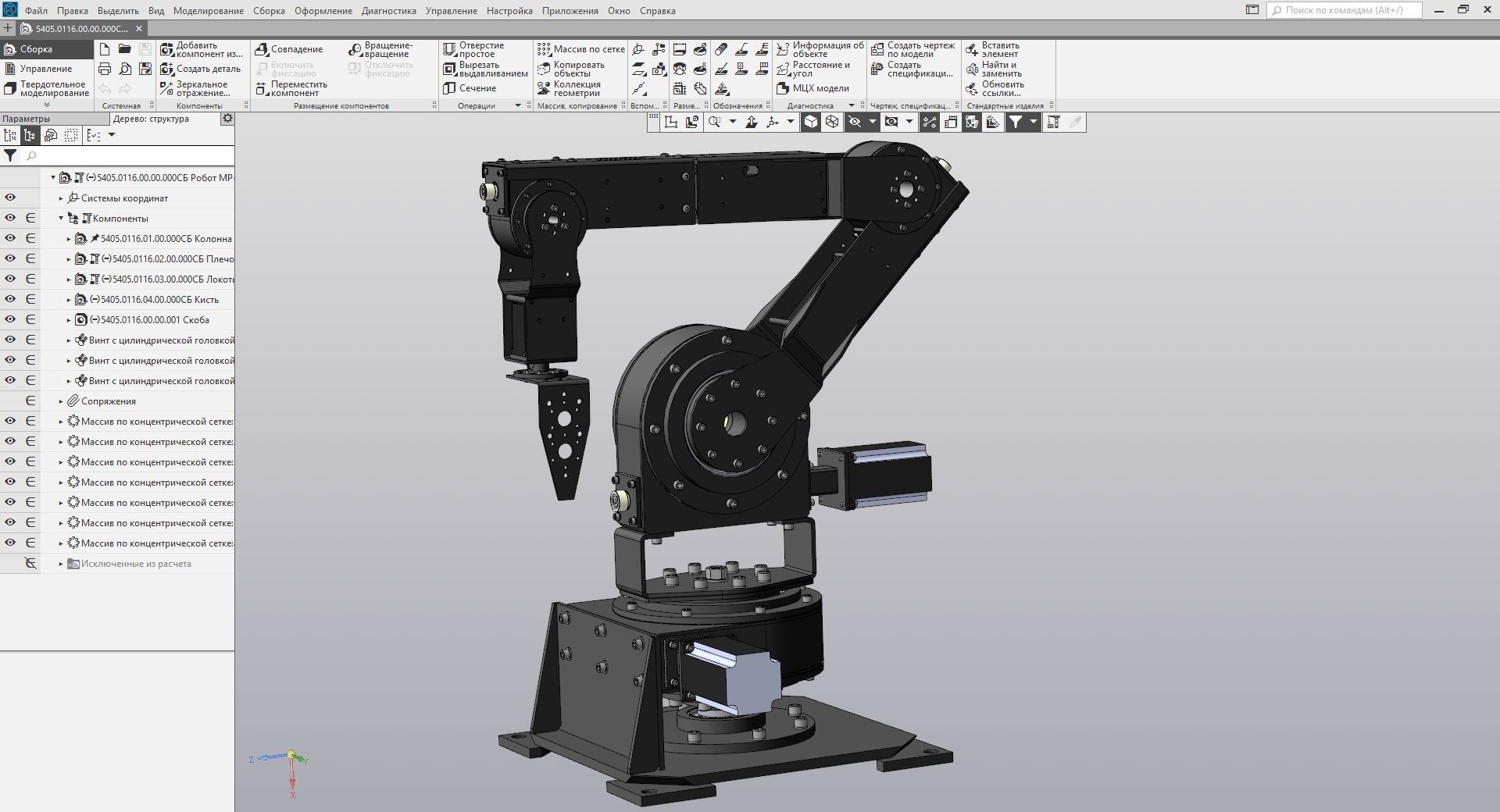The width and height of the screenshot is (1500, 812).
Task: Hide the 'Колонна' component via eye icon
Action: click(x=10, y=238)
